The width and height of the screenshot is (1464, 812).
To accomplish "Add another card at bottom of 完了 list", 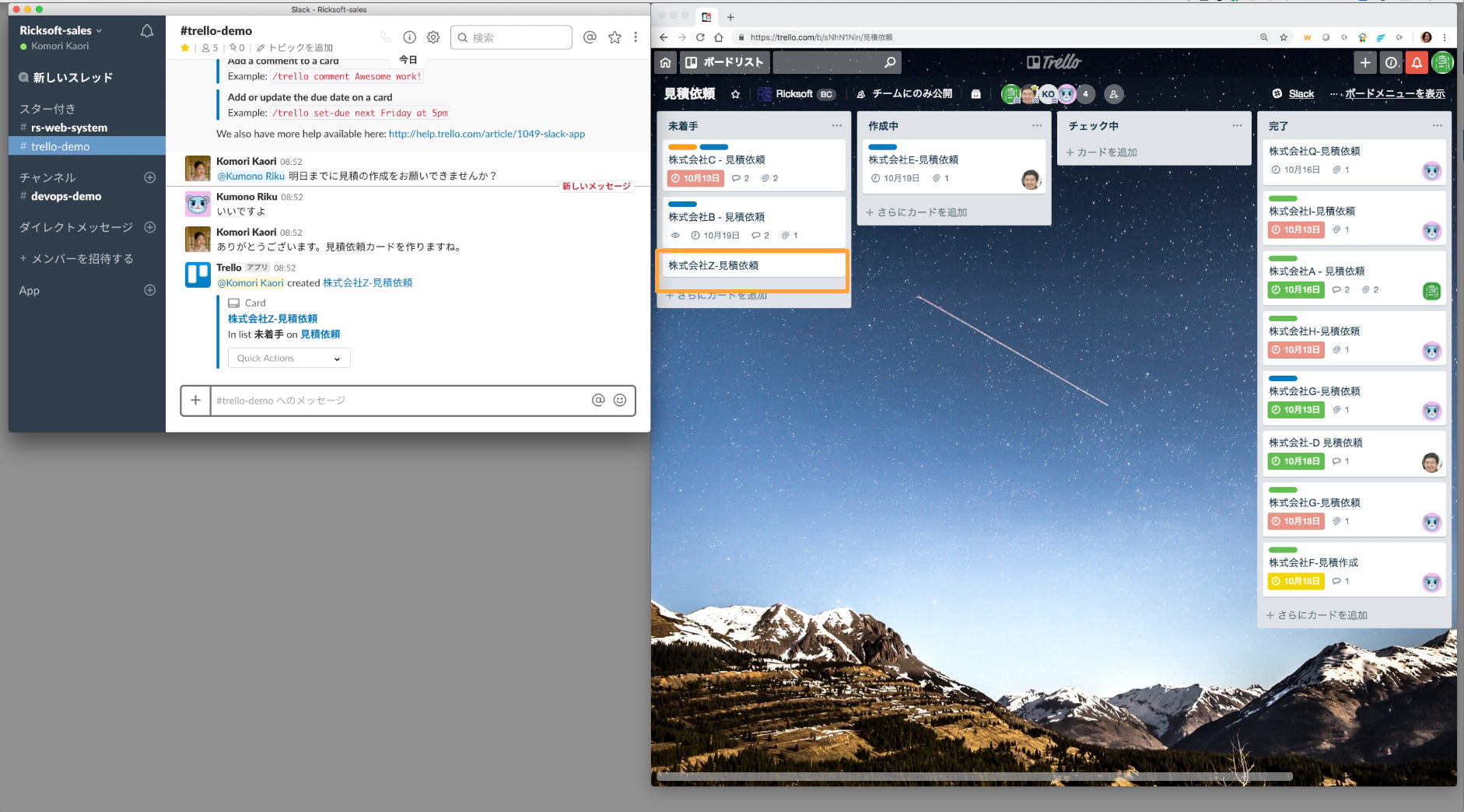I will (1317, 615).
